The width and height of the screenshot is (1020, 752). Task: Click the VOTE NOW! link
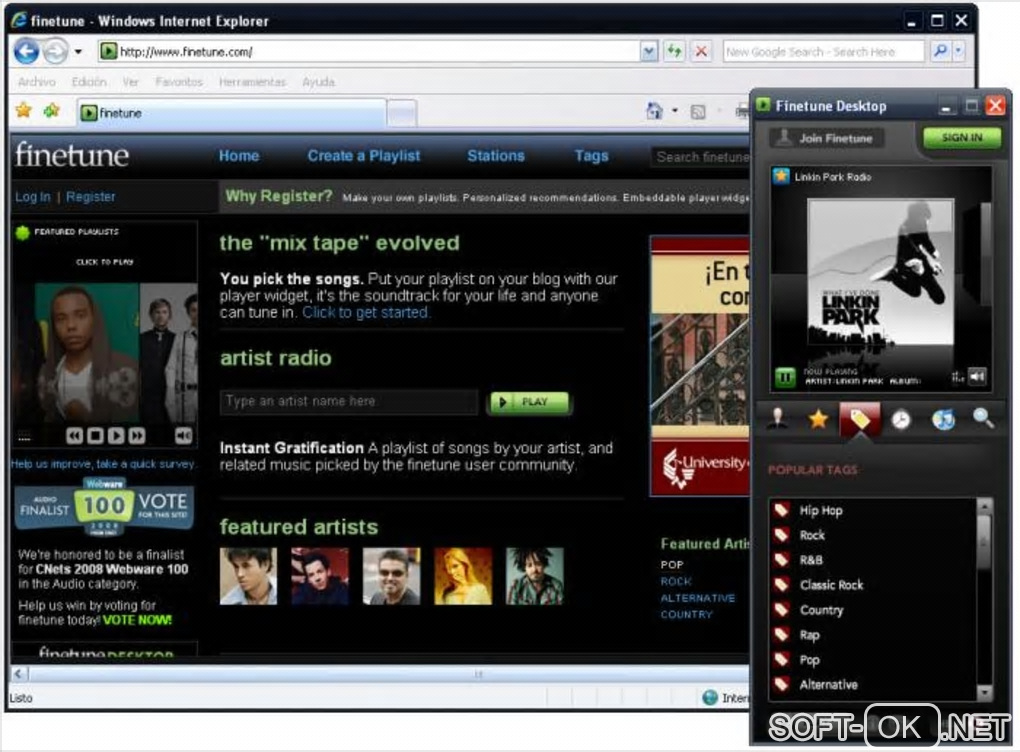137,620
